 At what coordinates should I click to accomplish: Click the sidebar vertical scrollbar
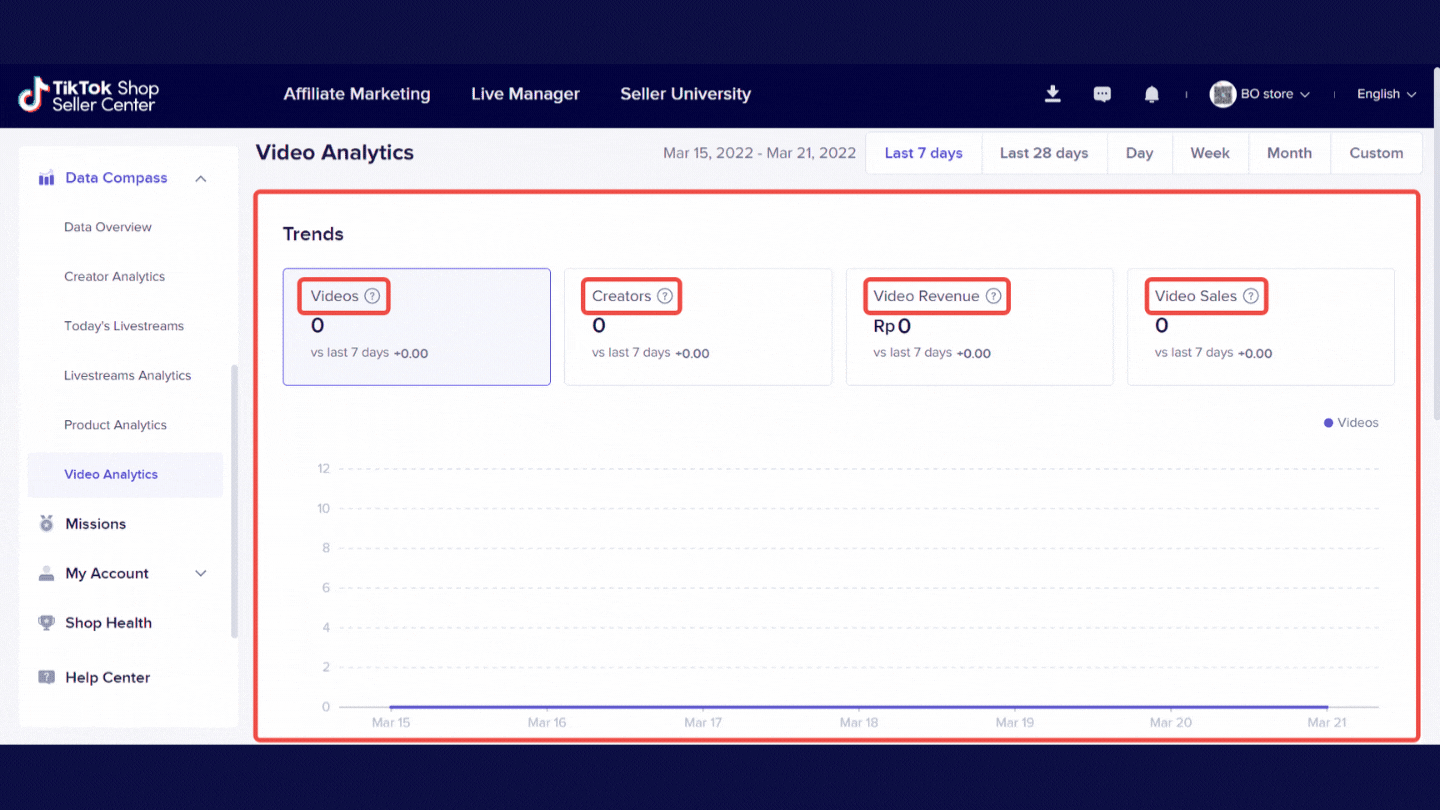click(x=235, y=500)
